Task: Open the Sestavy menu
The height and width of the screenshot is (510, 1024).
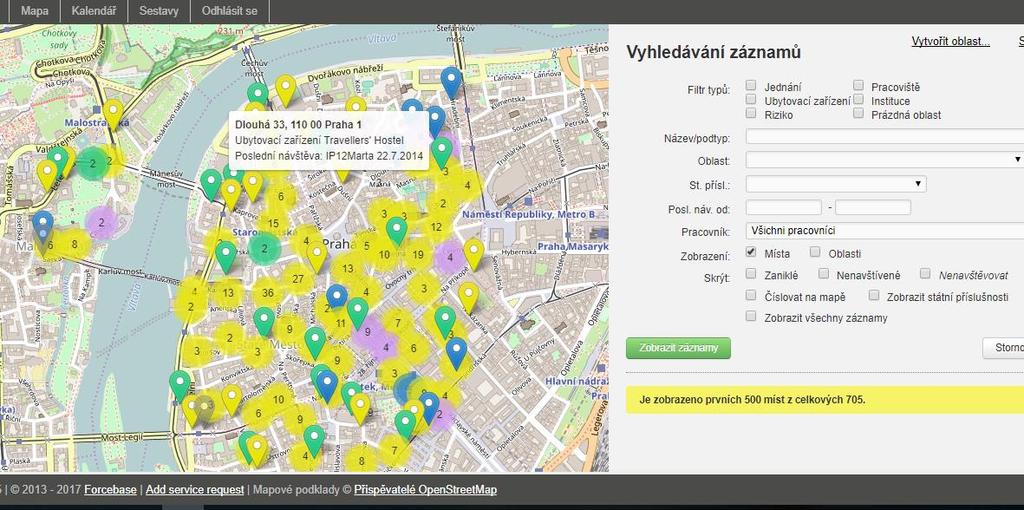Action: [159, 11]
